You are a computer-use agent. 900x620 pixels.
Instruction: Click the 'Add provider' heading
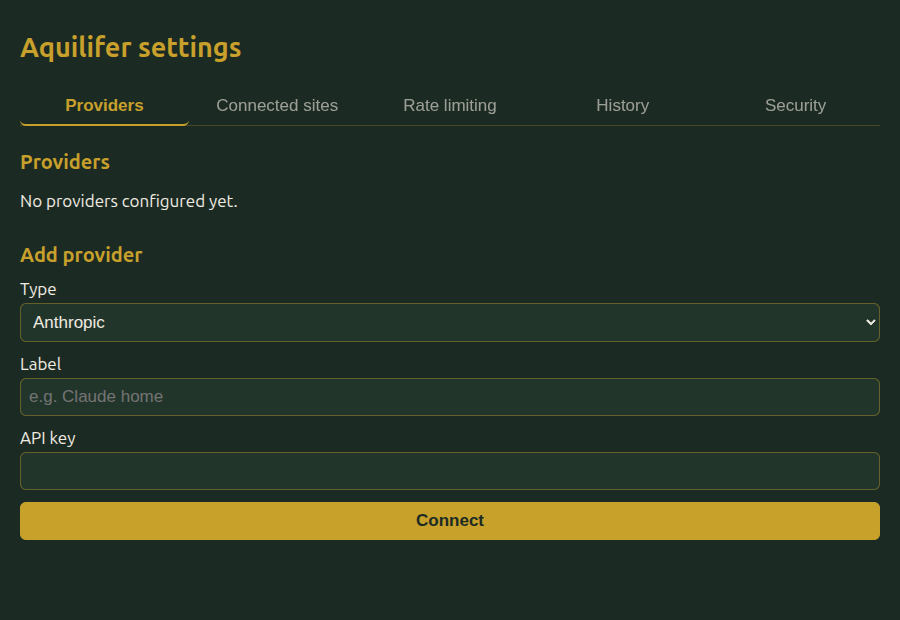[82, 255]
